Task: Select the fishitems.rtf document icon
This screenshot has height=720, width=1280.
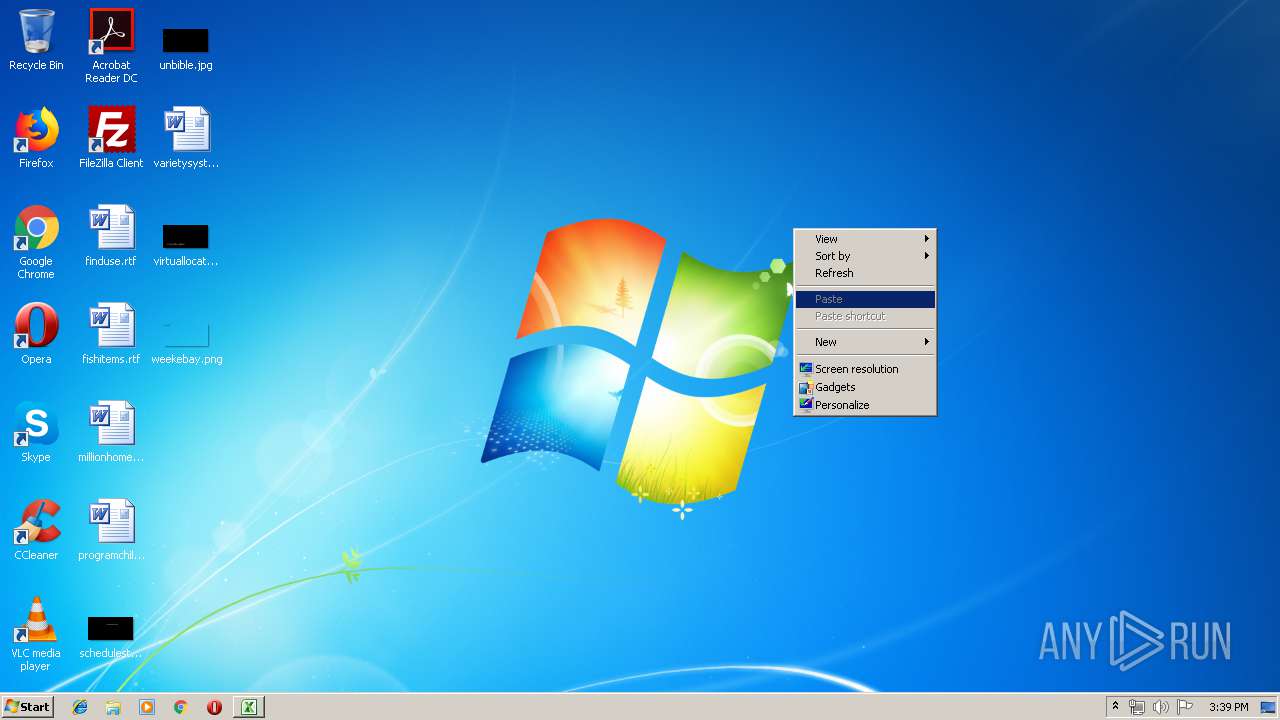Action: click(111, 334)
